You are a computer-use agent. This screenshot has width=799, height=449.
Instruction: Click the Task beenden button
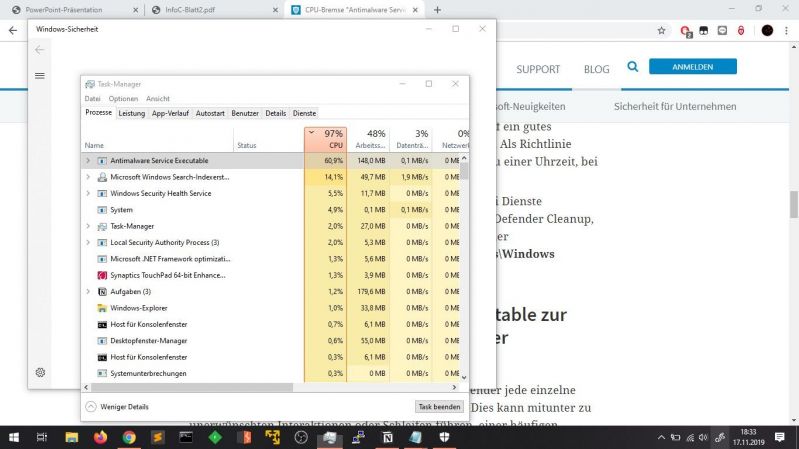439,407
